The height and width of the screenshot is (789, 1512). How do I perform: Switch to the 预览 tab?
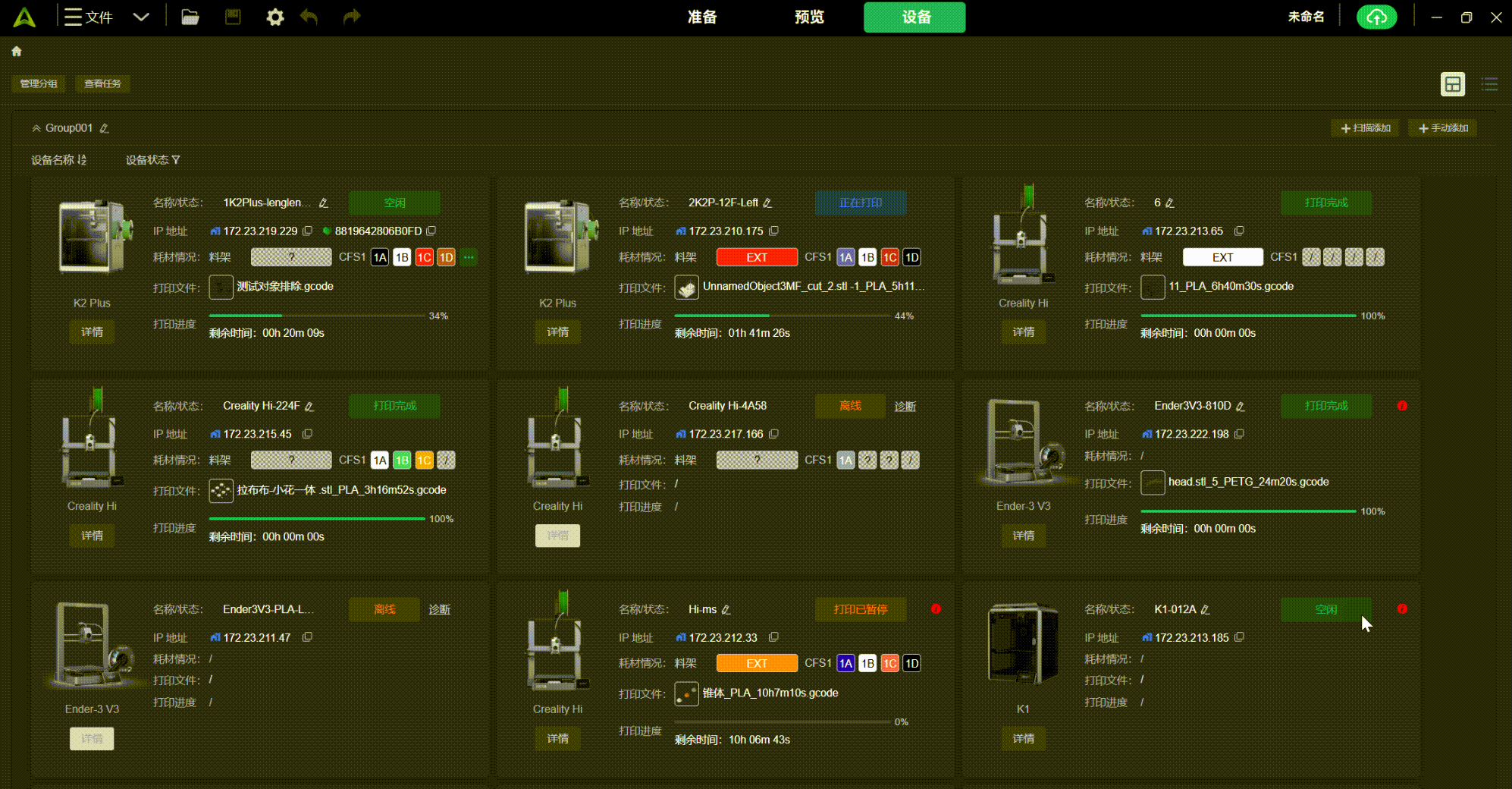click(x=809, y=17)
